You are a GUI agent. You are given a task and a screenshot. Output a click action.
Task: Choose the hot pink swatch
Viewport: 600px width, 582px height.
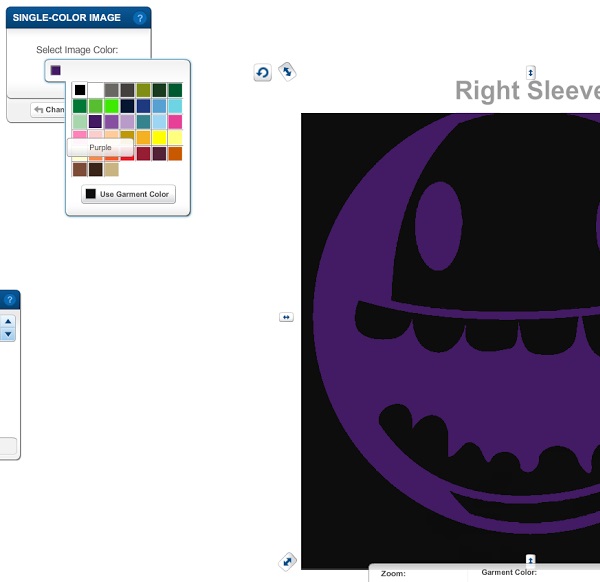pos(175,122)
